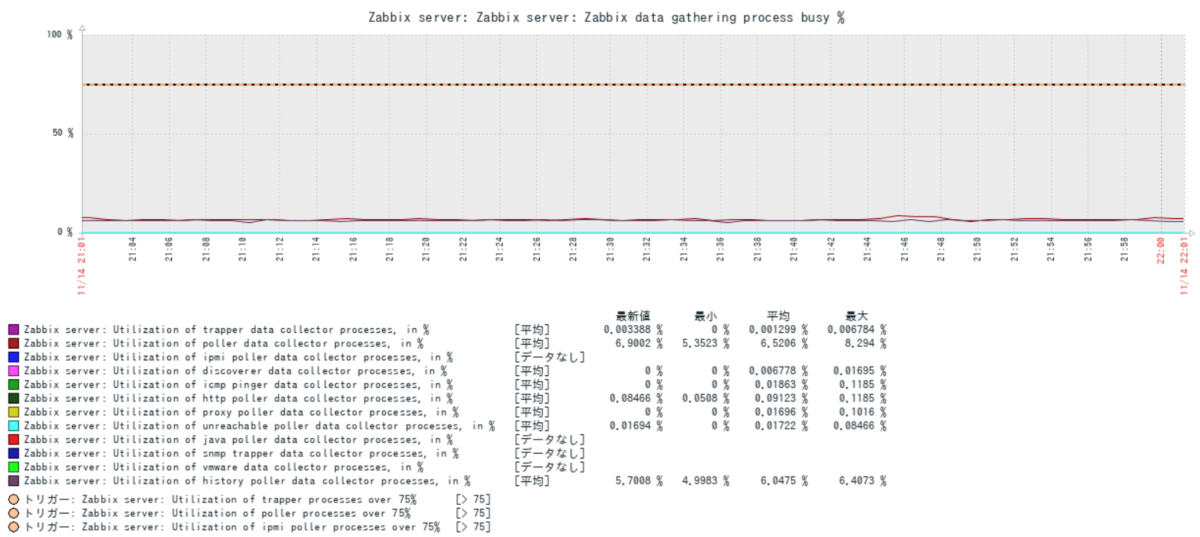
Task: Select the http poller data collector legend label
Action: 239,398
